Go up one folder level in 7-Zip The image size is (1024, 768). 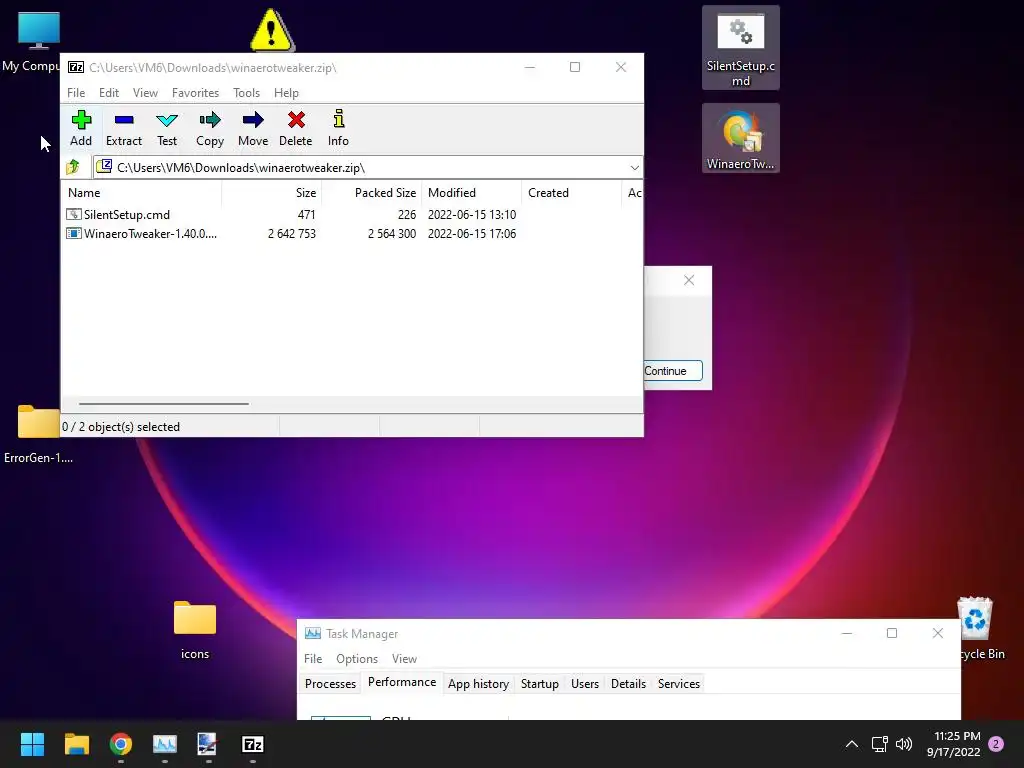[72, 167]
